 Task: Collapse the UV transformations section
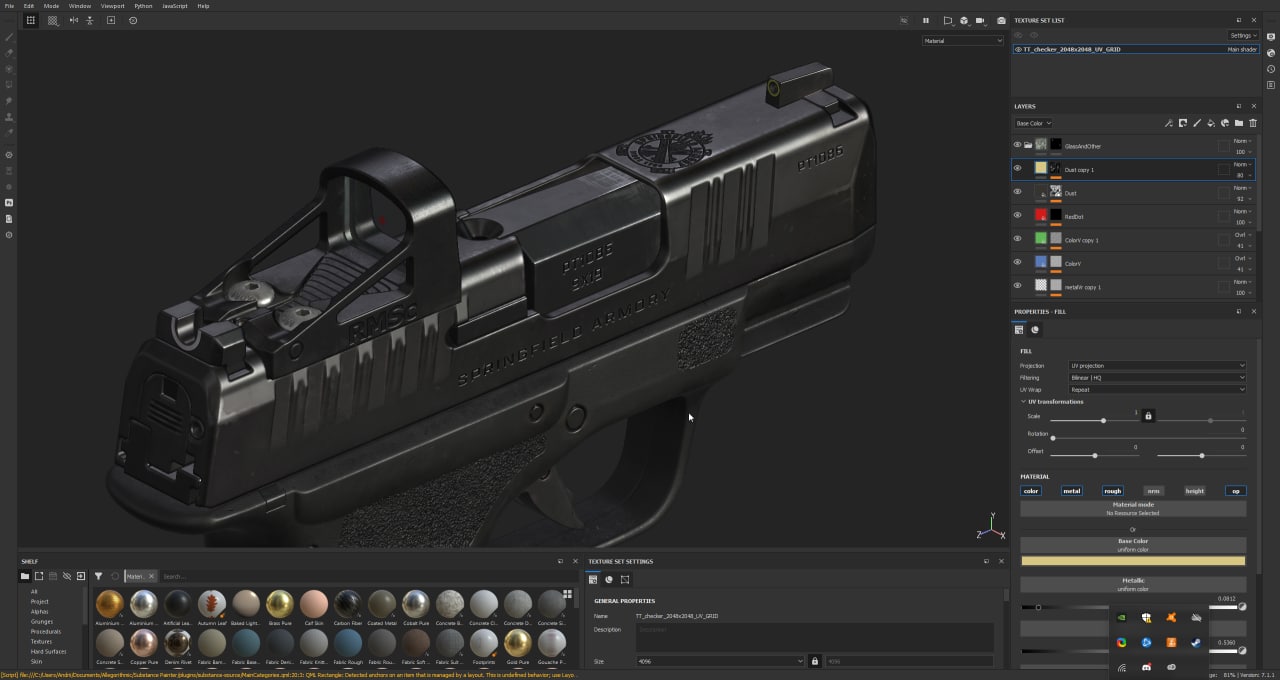(x=1023, y=402)
